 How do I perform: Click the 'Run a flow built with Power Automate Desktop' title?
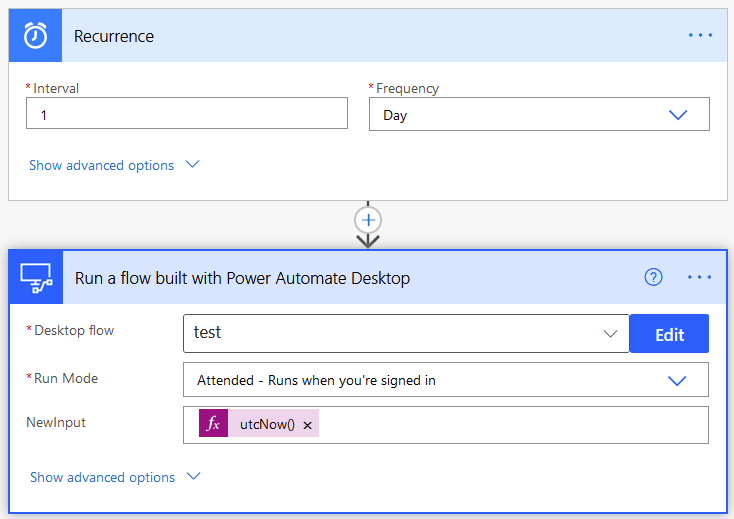(x=242, y=278)
